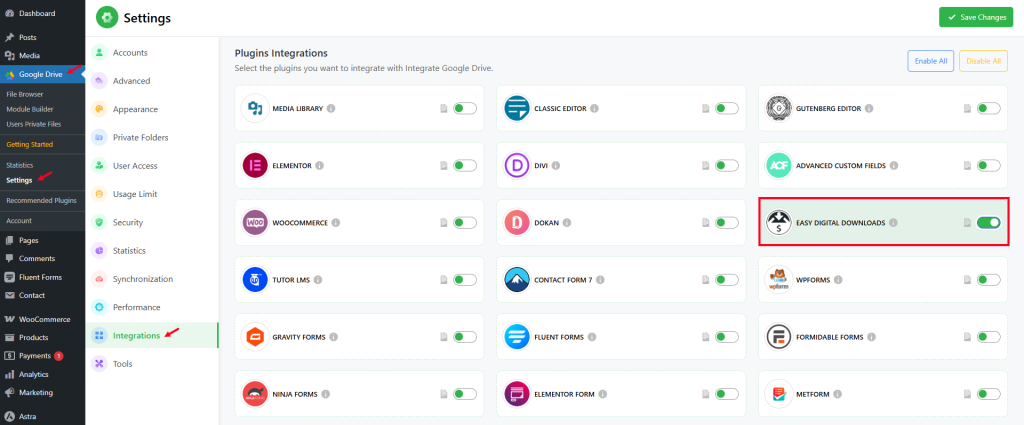1024x425 pixels.
Task: Click the Fluent Forms integration icon
Action: coord(517,337)
